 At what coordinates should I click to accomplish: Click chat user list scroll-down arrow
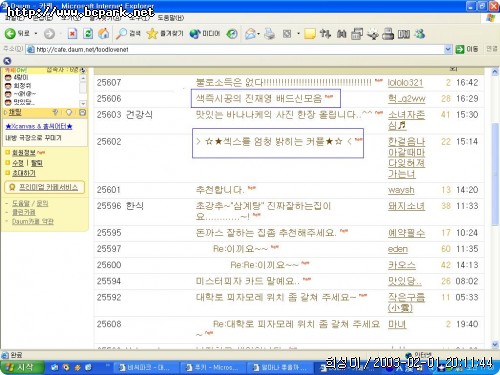pos(83,103)
